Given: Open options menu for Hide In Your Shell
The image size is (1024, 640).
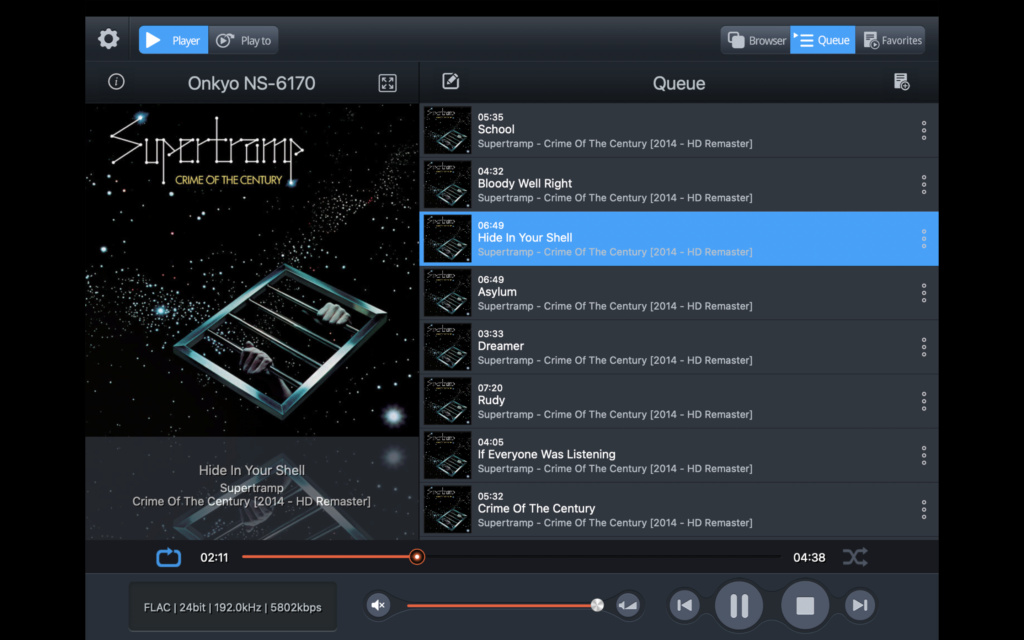Looking at the screenshot, I should 923,238.
